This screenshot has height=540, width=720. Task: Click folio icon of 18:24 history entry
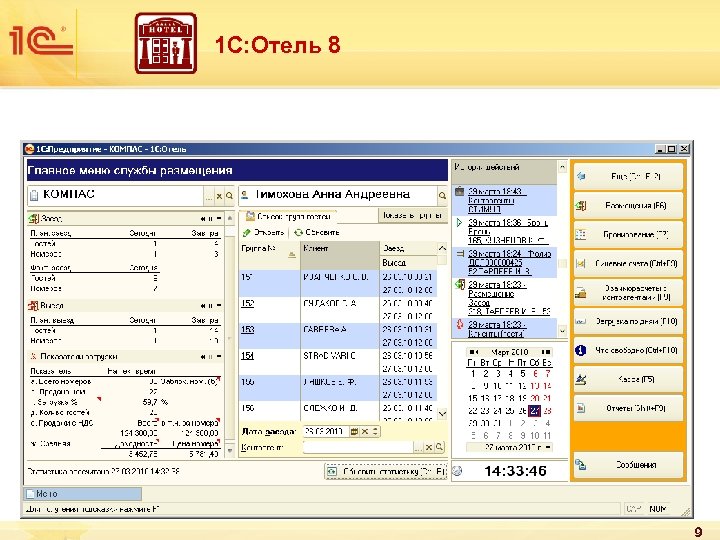click(x=459, y=253)
